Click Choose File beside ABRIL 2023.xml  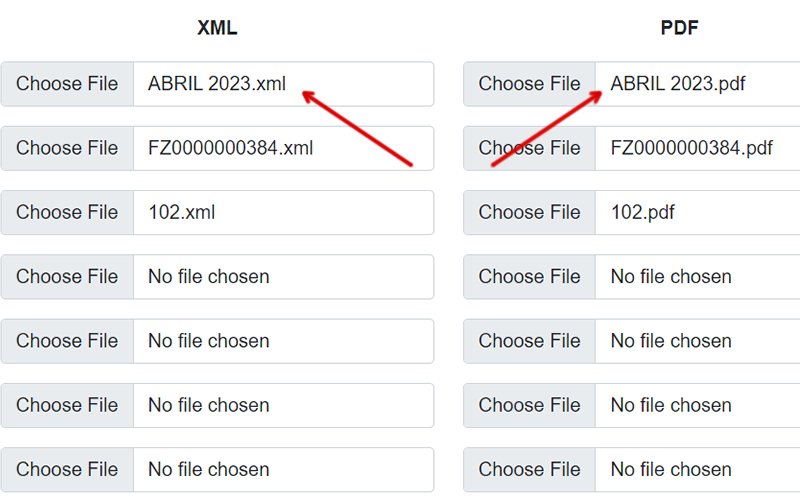[67, 84]
